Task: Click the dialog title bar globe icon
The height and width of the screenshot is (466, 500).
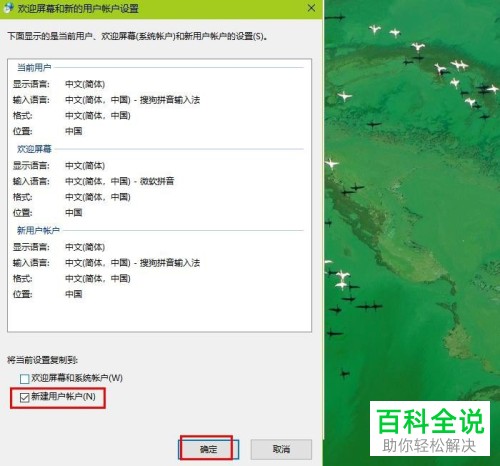Action: [x=8, y=8]
